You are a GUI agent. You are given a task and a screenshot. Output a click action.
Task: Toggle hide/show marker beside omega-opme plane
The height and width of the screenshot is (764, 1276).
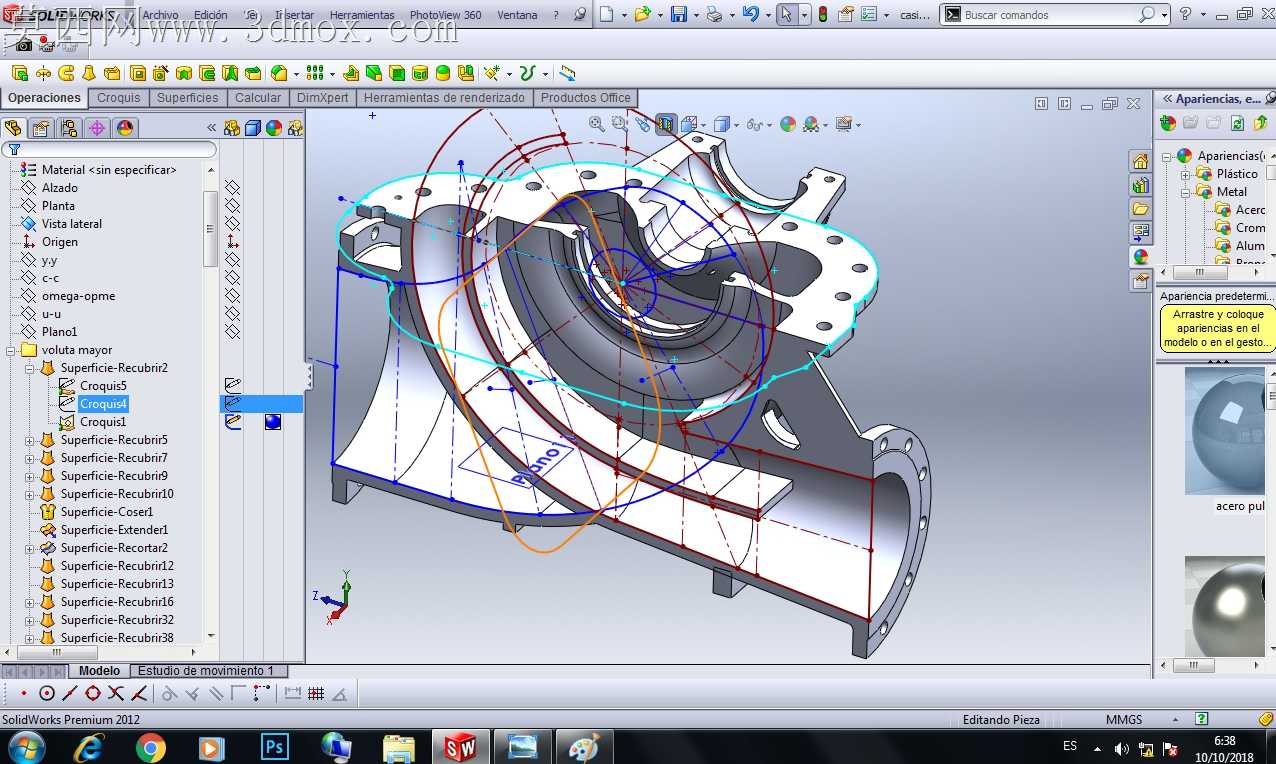[x=232, y=295]
